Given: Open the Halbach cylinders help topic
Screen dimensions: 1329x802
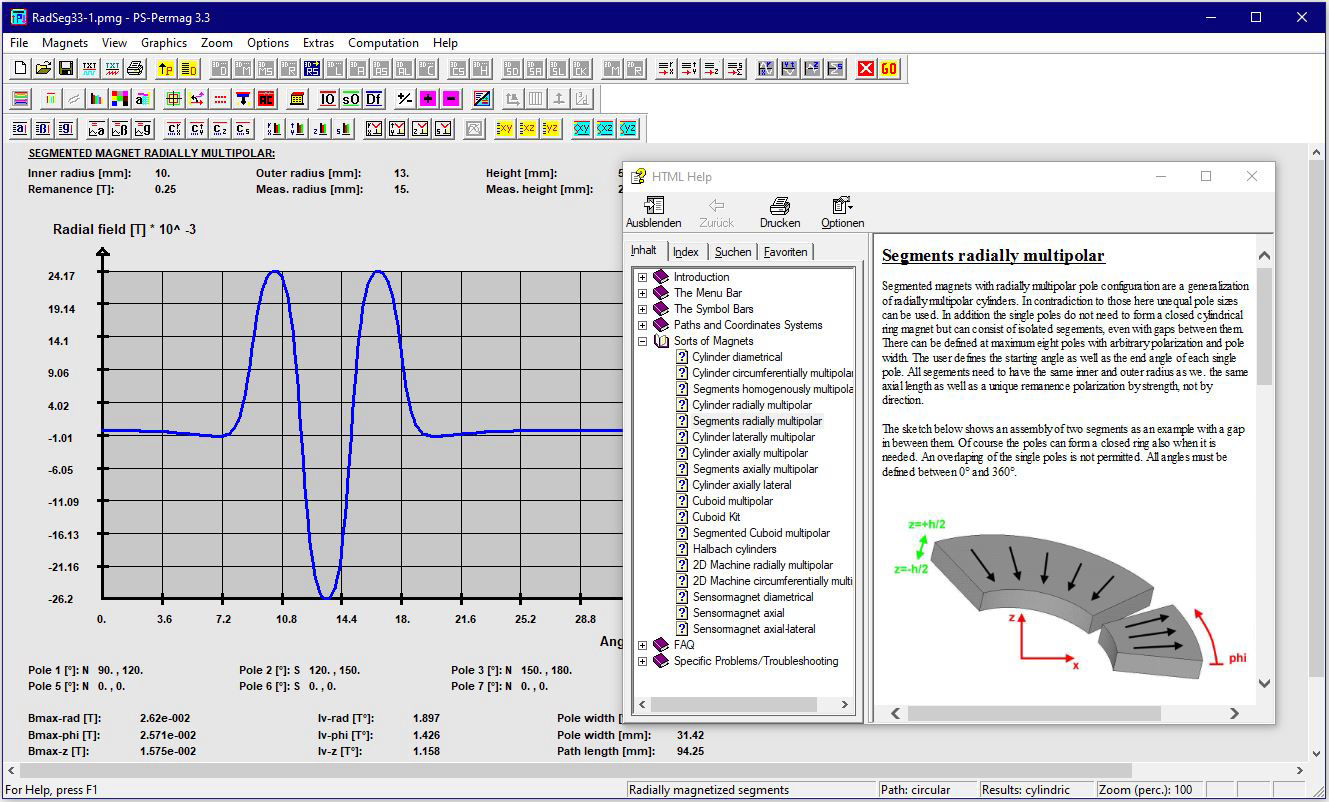Looking at the screenshot, I should pyautogui.click(x=734, y=549).
